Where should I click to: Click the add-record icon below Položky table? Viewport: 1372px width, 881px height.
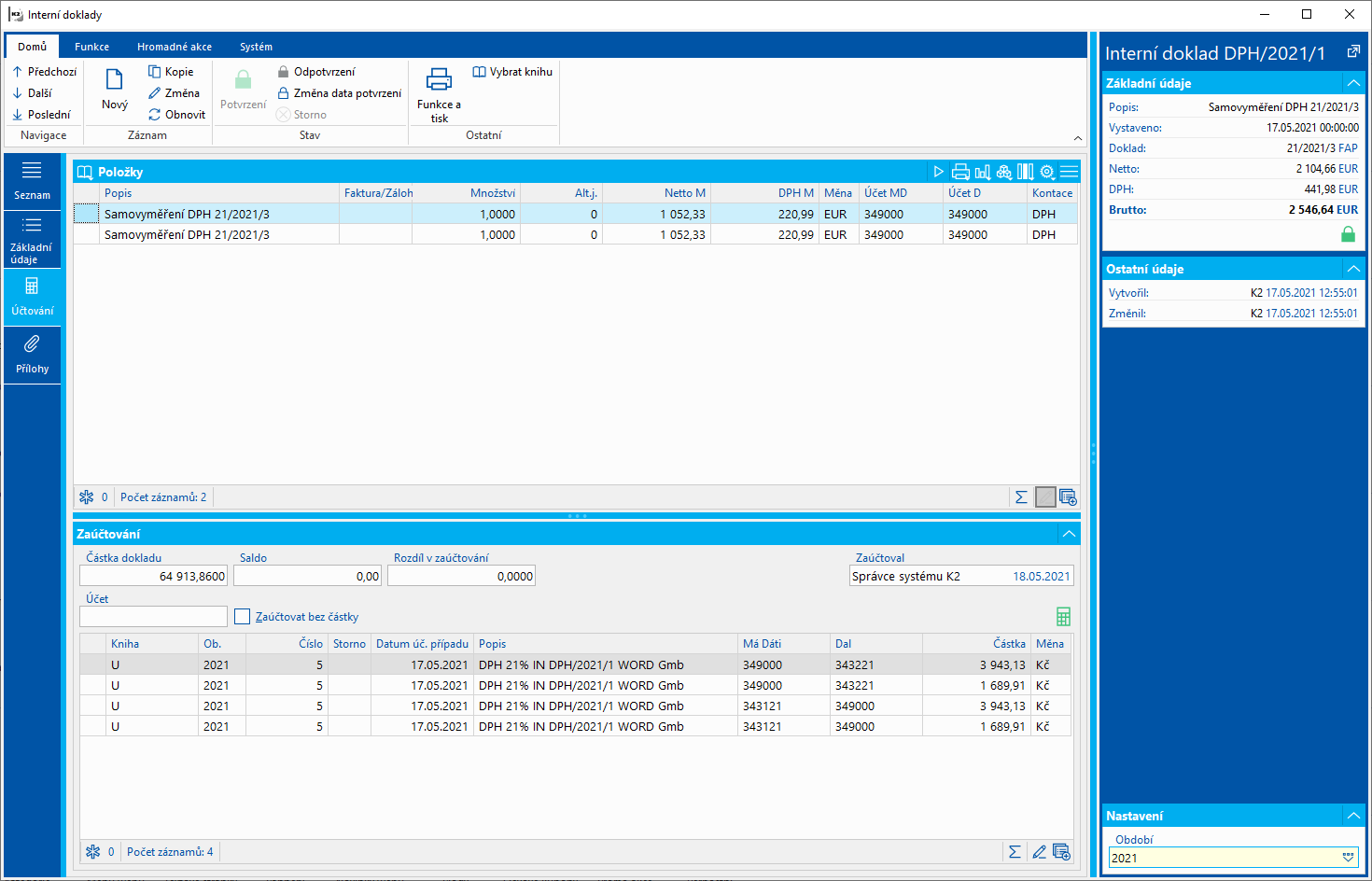pyautogui.click(x=1068, y=497)
